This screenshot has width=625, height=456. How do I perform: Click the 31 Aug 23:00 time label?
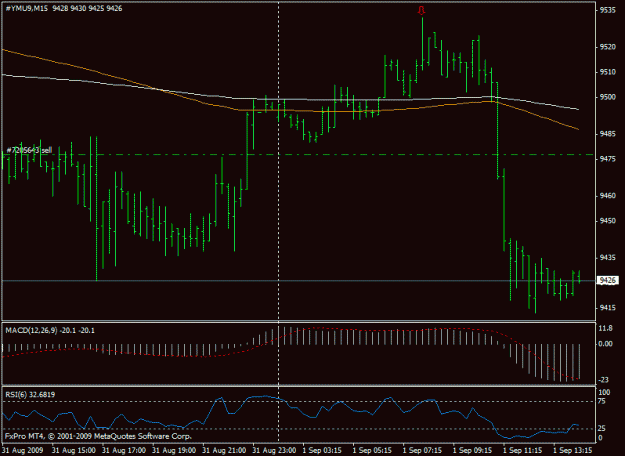[x=274, y=450]
